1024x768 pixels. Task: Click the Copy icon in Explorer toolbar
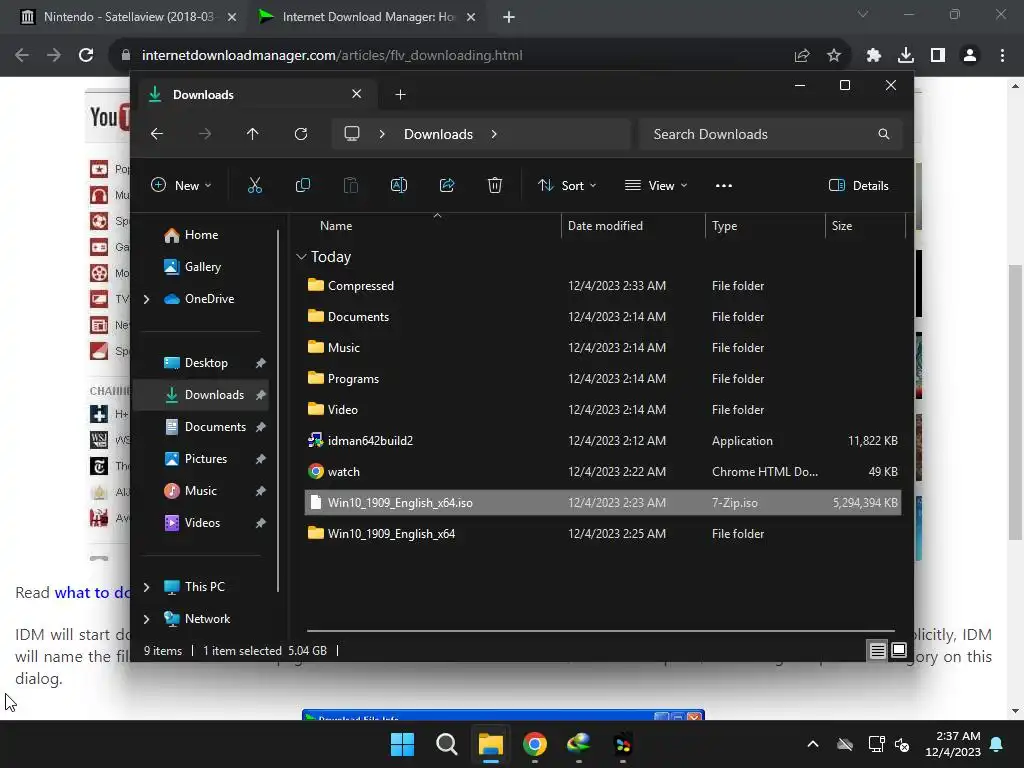coord(302,185)
